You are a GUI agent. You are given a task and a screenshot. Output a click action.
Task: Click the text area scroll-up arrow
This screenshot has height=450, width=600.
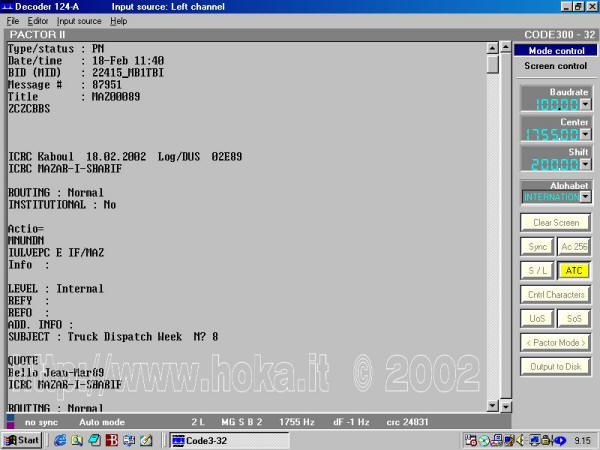(492, 48)
